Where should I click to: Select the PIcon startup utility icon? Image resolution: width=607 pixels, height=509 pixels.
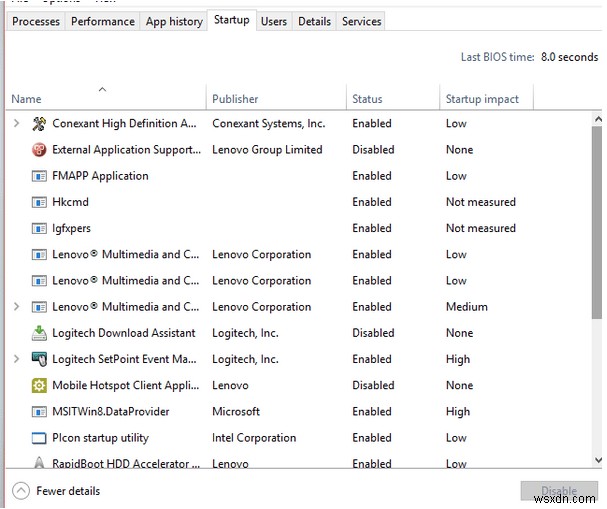click(40, 438)
